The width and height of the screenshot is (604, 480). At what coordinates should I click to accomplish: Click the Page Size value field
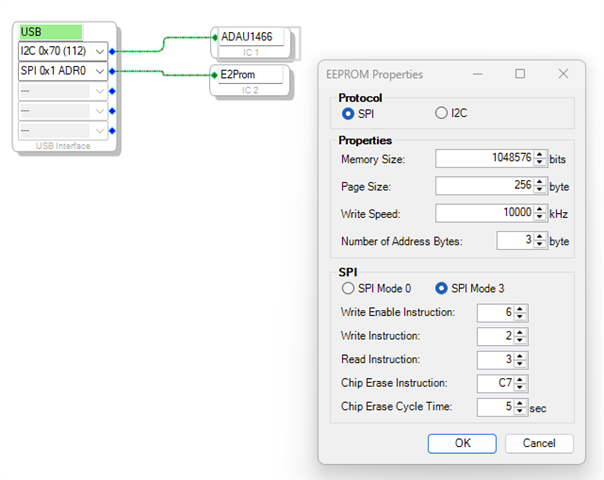pyautogui.click(x=485, y=186)
